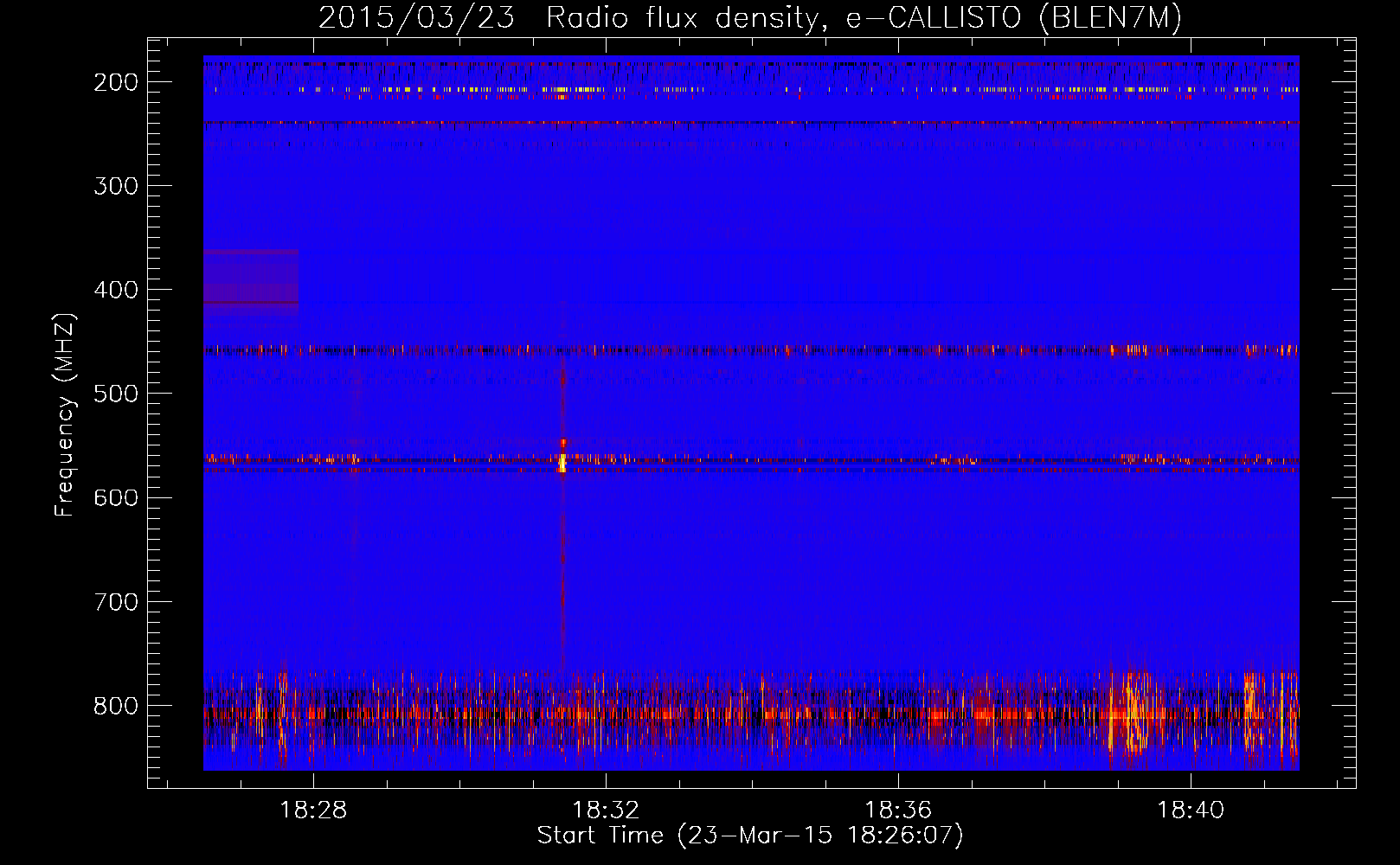Screen dimensions: 1400x865
Task: Click the "Start Time (23-Mar-15 18:26:07)" axis label
Action: [750, 836]
